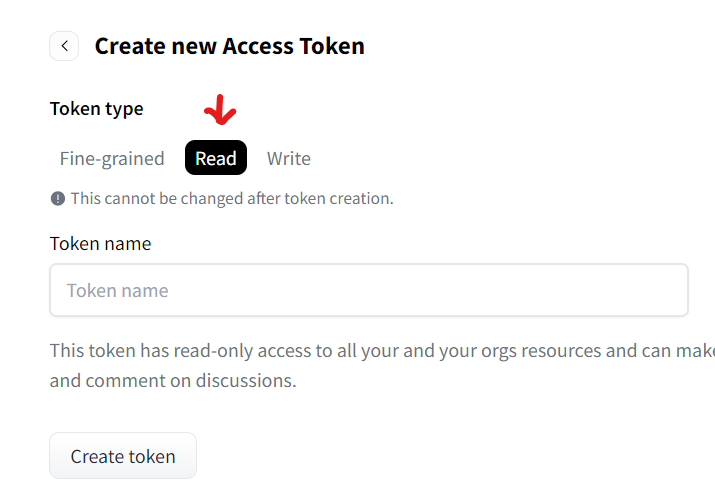This screenshot has height=488, width=715.
Task: Click the Token name placeholder text
Action: pyautogui.click(x=118, y=291)
